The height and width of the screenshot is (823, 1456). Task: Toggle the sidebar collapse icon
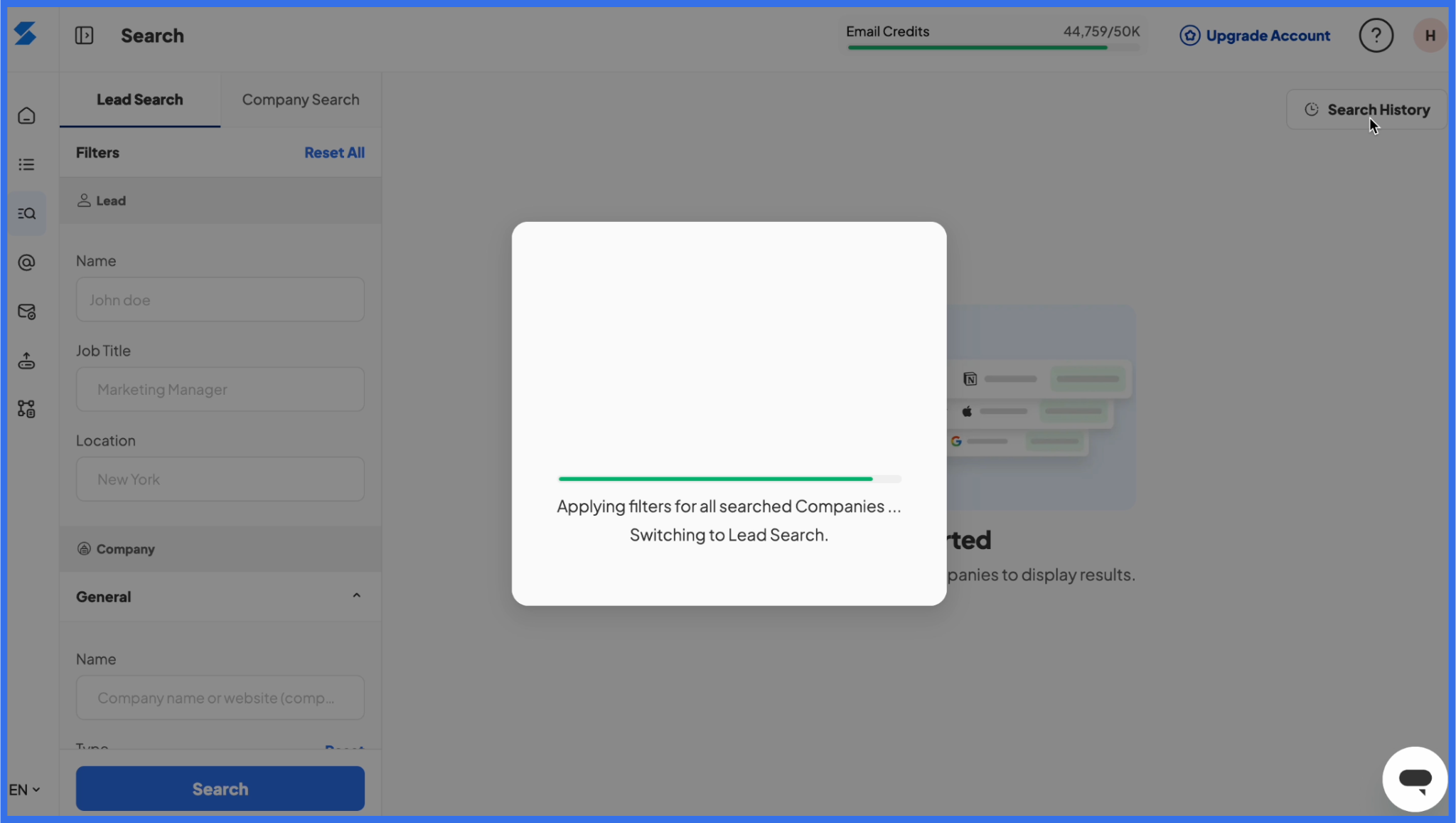click(x=84, y=36)
